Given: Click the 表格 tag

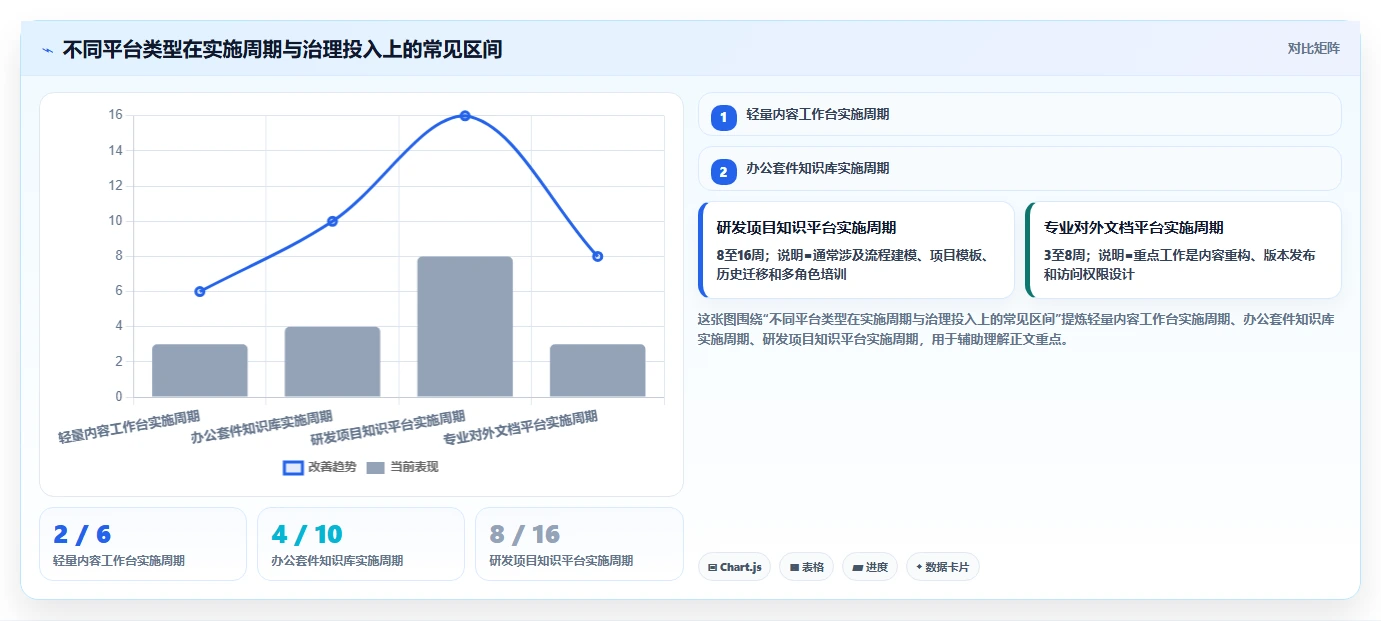Looking at the screenshot, I should [x=806, y=567].
